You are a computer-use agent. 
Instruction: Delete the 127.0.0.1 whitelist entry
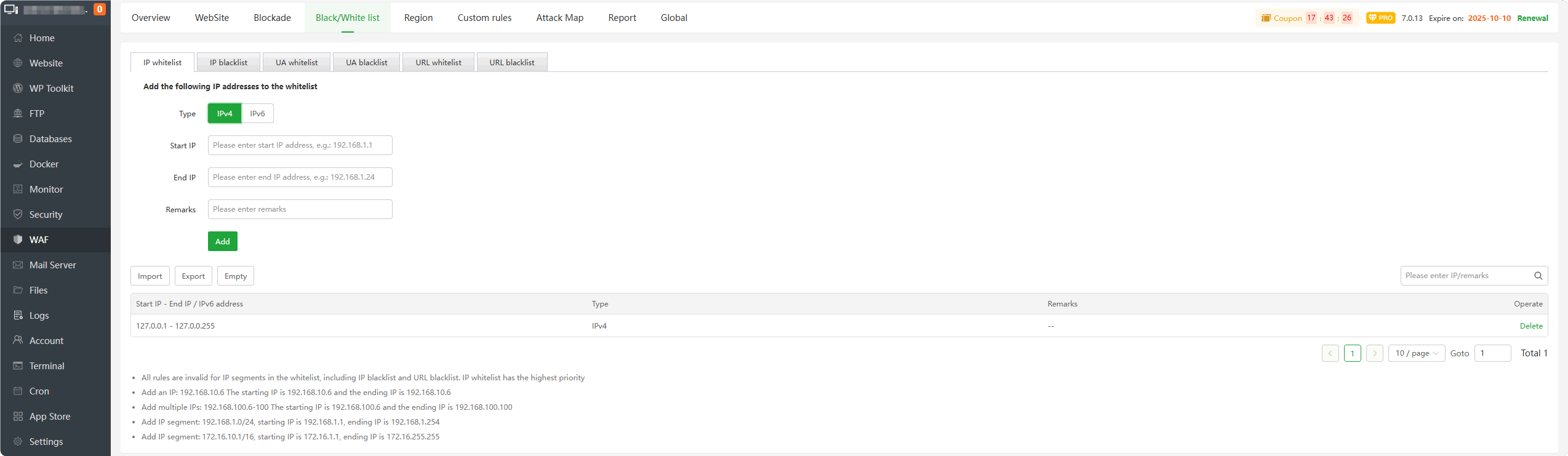(1531, 326)
